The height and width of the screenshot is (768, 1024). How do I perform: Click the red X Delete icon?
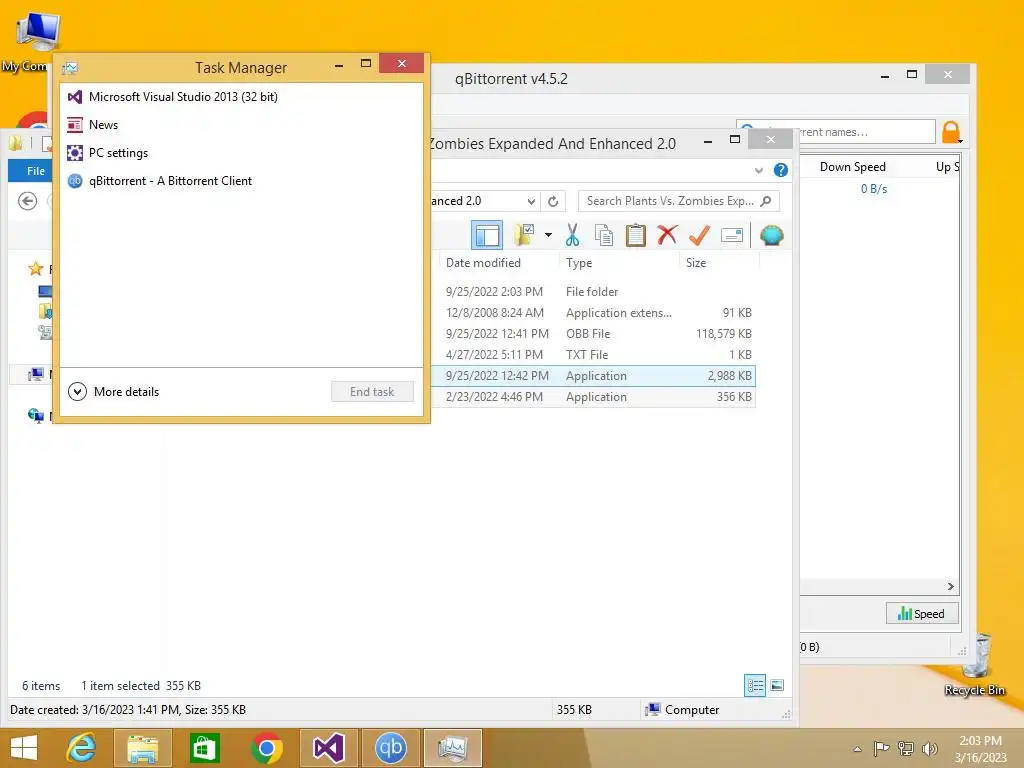click(667, 235)
